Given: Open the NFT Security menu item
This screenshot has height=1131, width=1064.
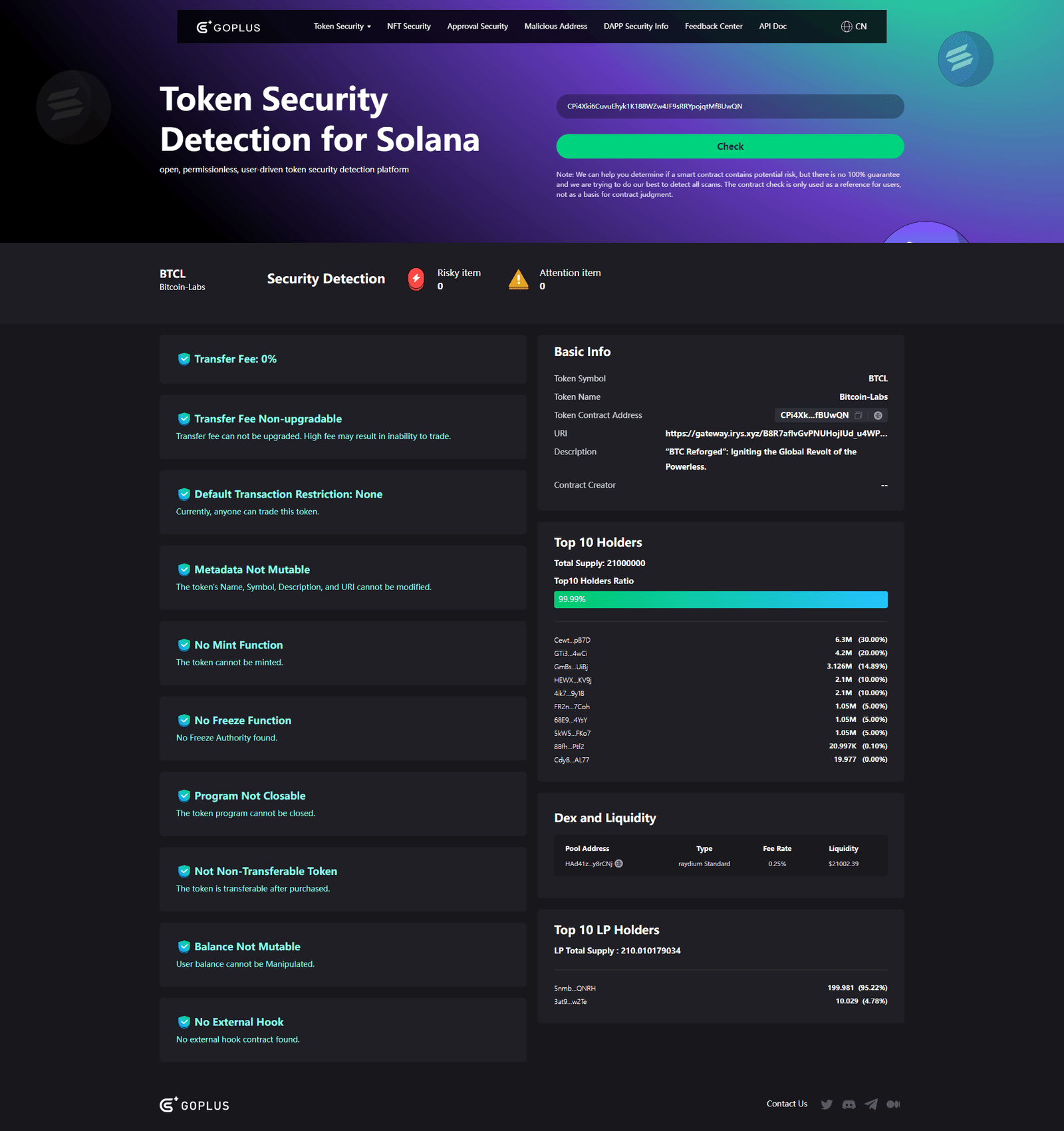Looking at the screenshot, I should click(409, 27).
